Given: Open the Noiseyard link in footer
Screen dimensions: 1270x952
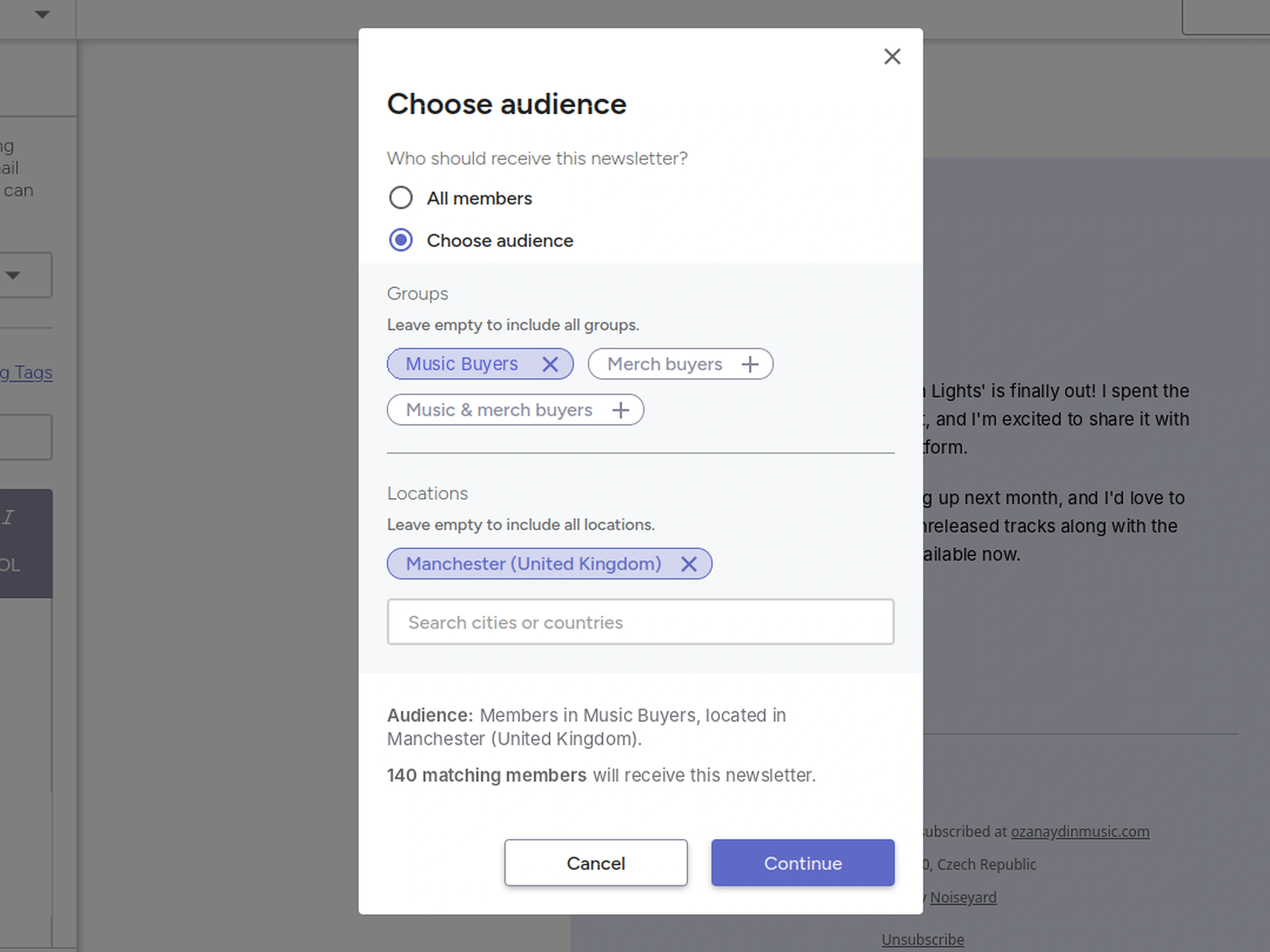Looking at the screenshot, I should click(x=963, y=897).
